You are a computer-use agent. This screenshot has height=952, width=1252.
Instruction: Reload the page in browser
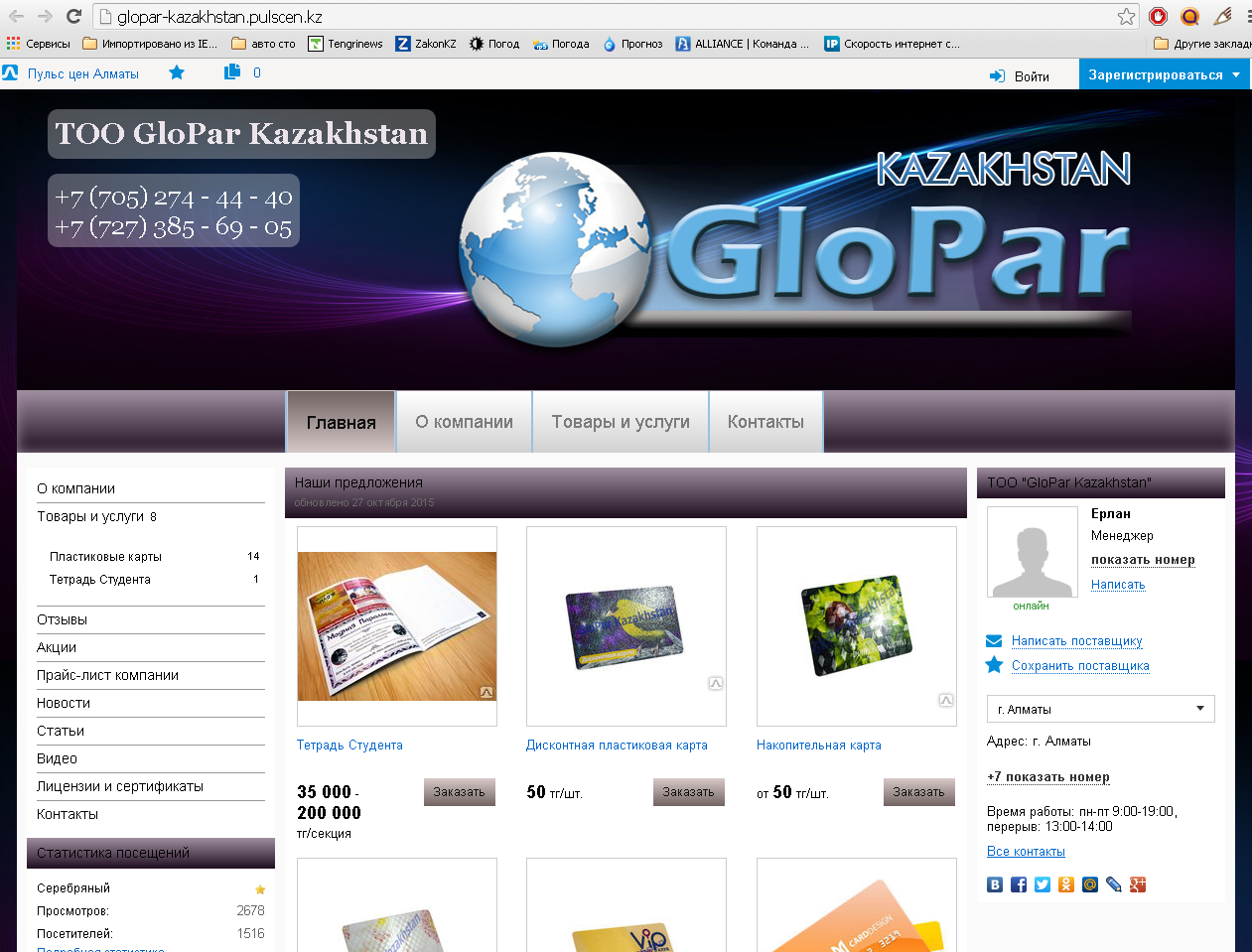click(73, 16)
